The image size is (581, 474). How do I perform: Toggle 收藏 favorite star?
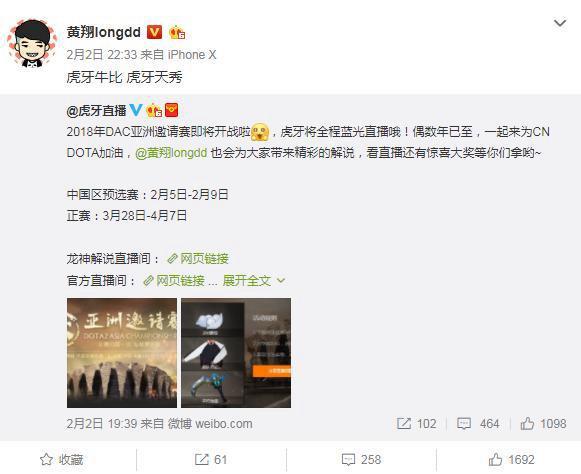62,460
